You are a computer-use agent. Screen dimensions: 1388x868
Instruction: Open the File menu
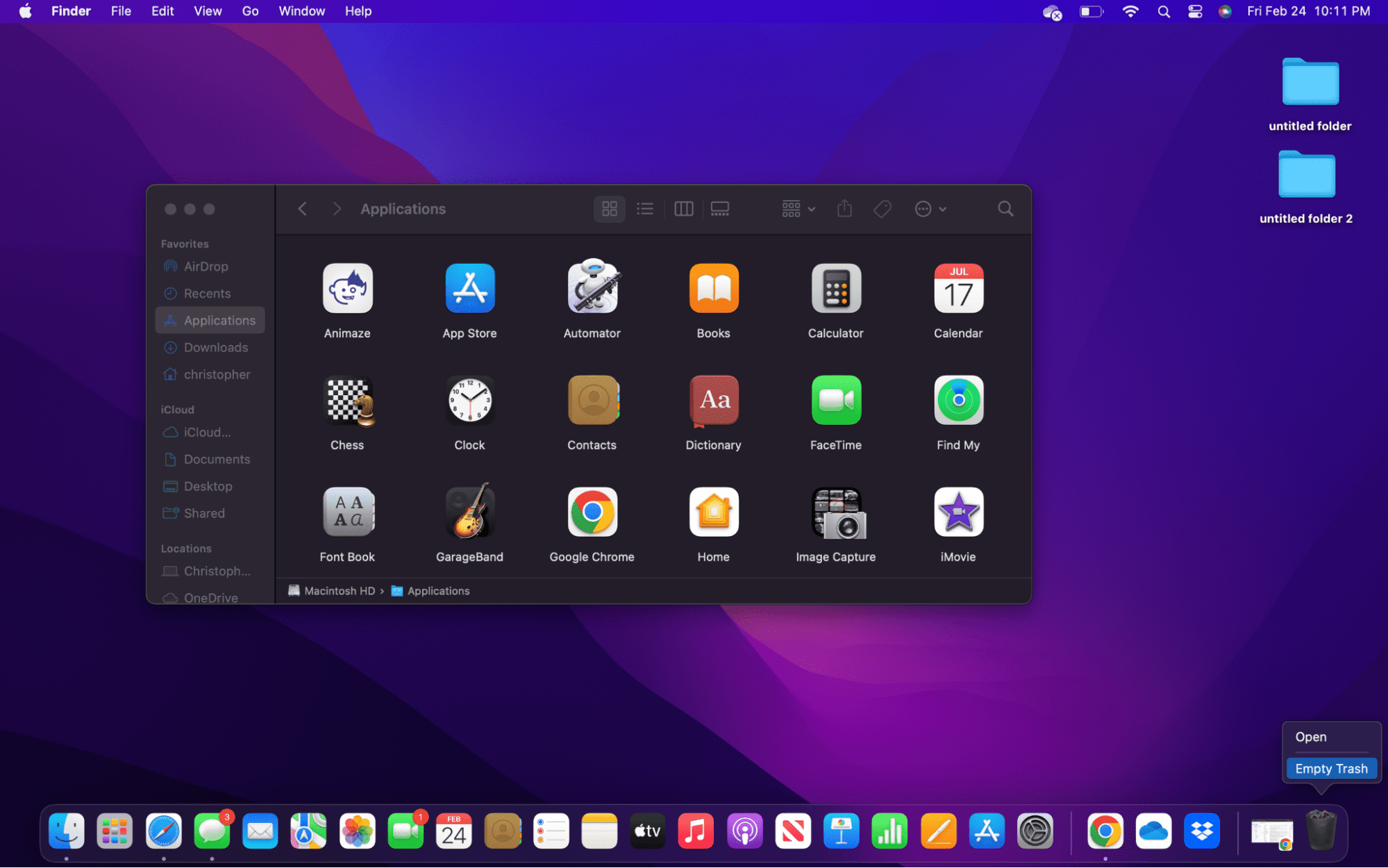121,11
